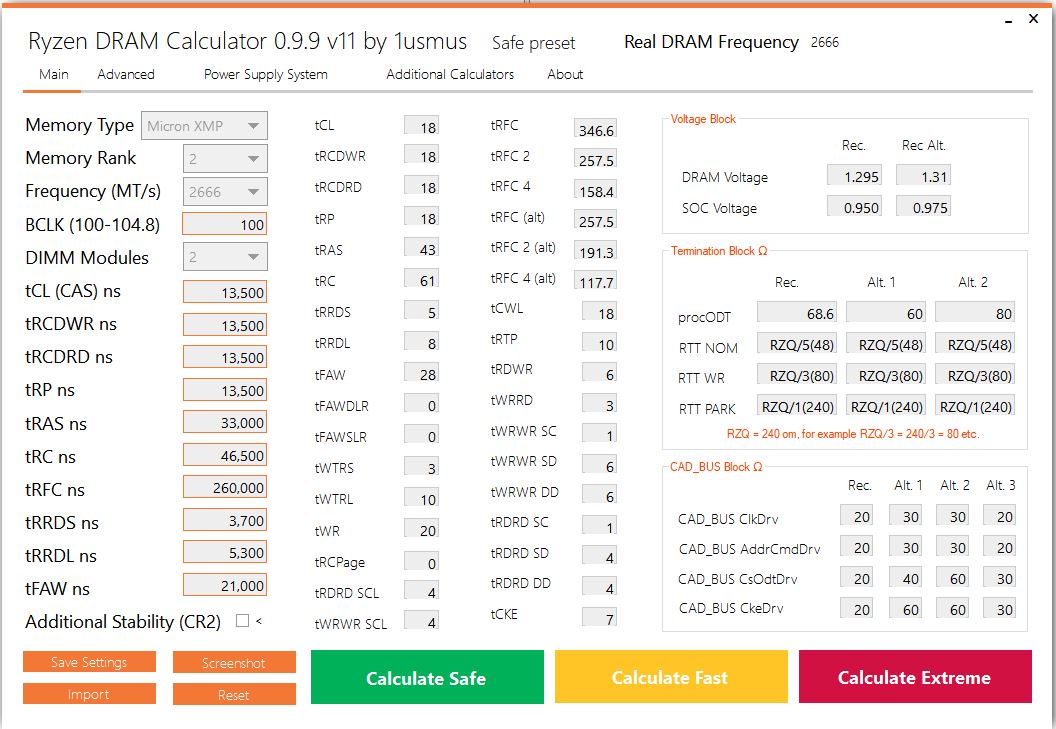The image size is (1056, 729).
Task: Click the RTT NOM Rec. value RZQ/5(48)
Action: click(x=797, y=344)
